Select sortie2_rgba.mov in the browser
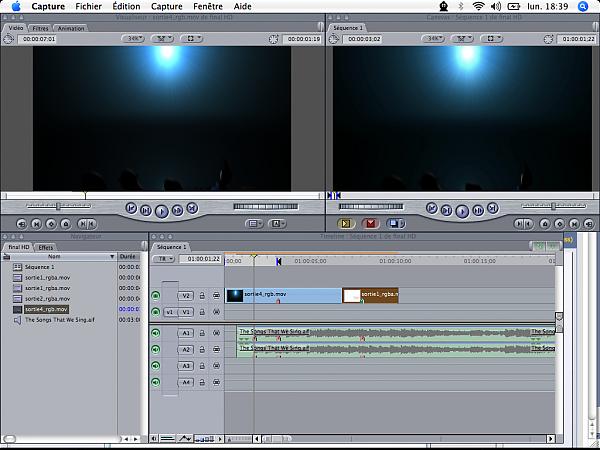 [x=48, y=299]
